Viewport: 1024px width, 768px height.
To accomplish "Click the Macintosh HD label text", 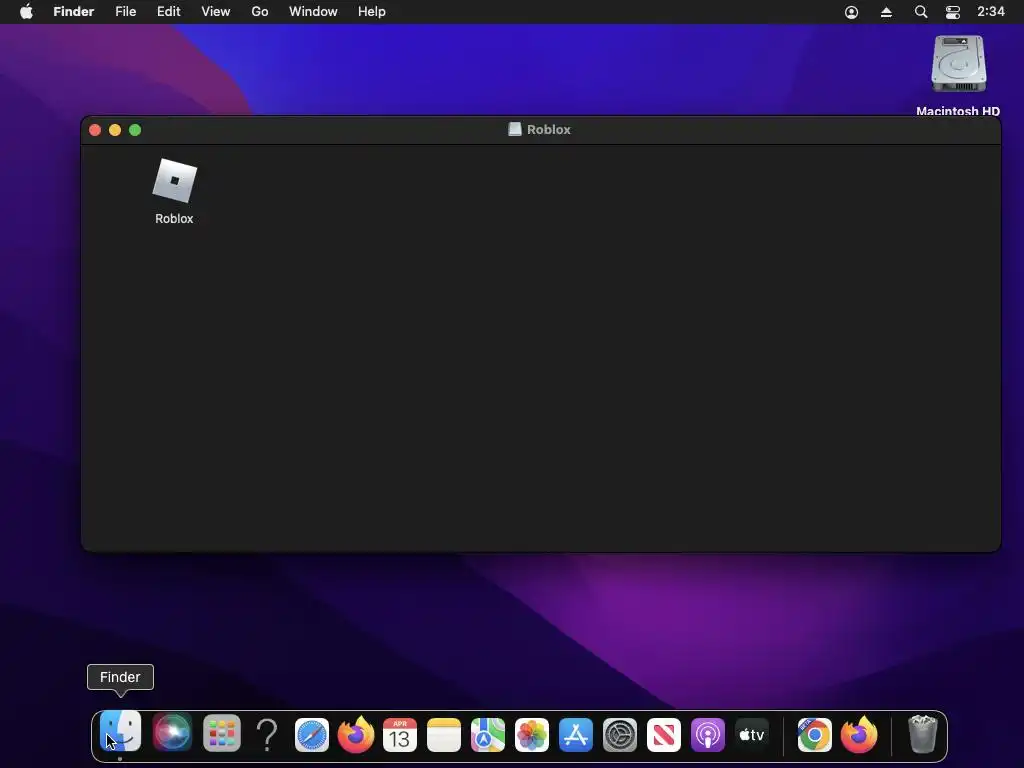I will click(958, 111).
